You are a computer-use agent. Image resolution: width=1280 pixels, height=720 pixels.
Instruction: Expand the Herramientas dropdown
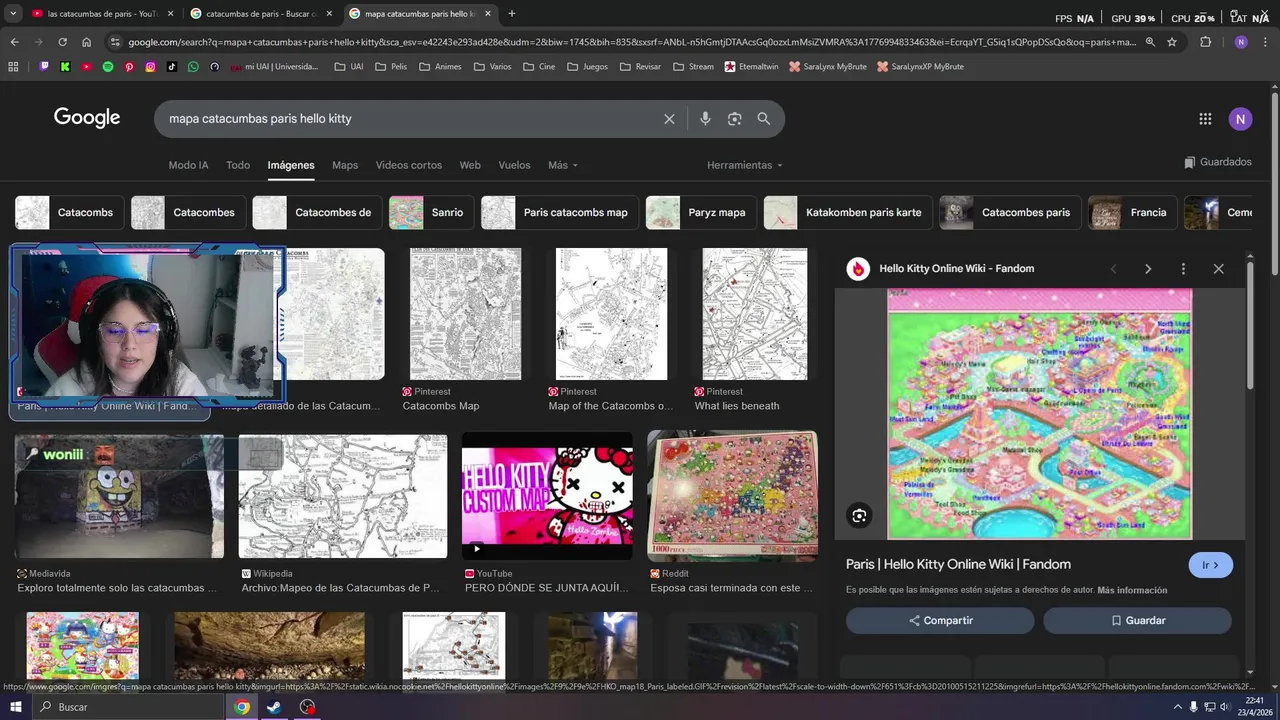click(x=744, y=165)
